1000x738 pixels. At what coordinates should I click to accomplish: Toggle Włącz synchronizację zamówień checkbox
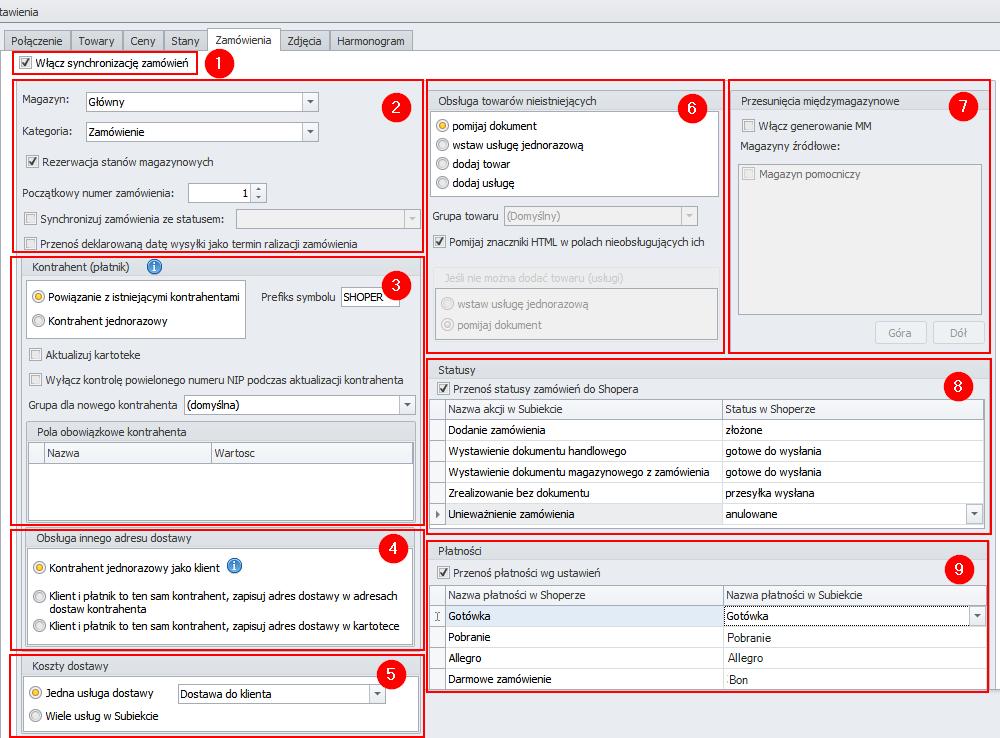[26, 63]
